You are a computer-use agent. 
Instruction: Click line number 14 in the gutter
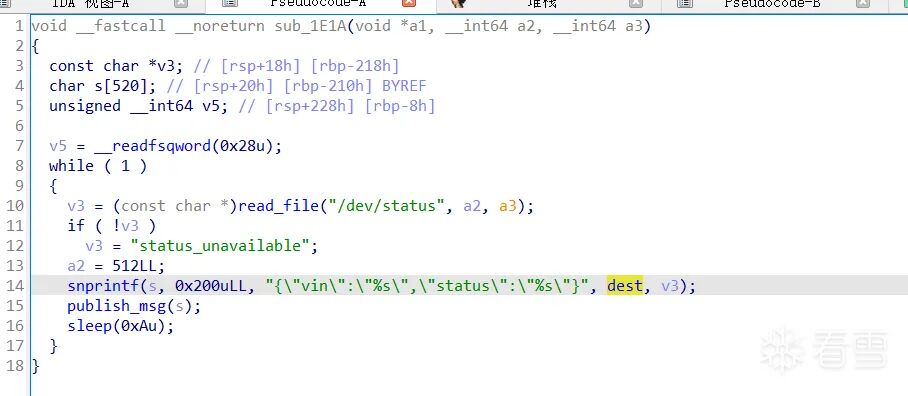click(16, 286)
